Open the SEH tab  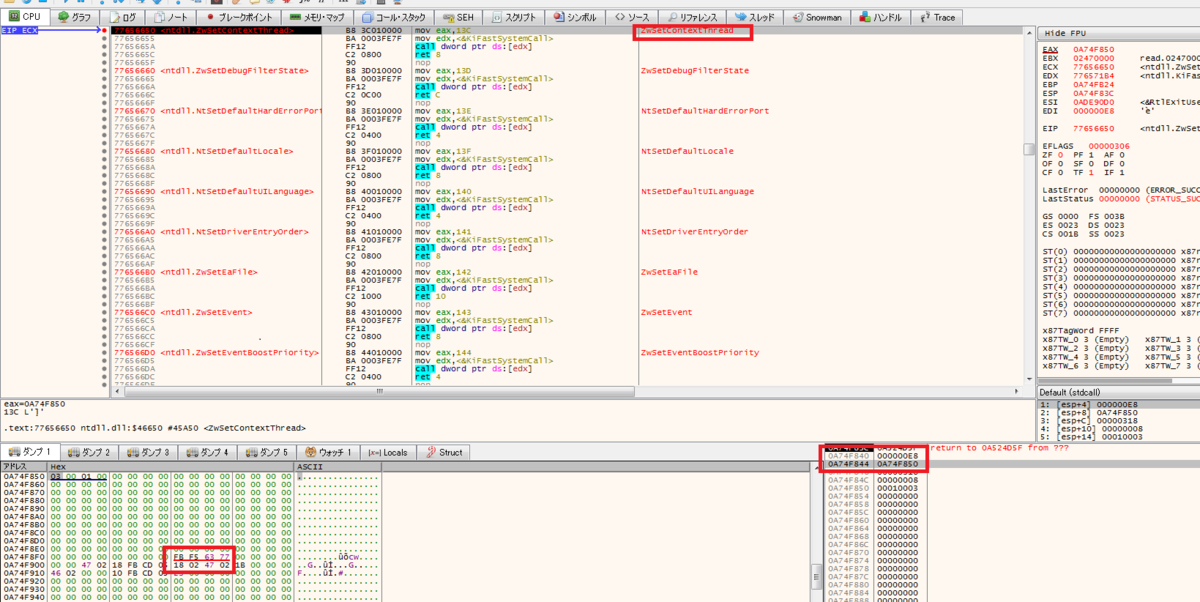point(460,17)
